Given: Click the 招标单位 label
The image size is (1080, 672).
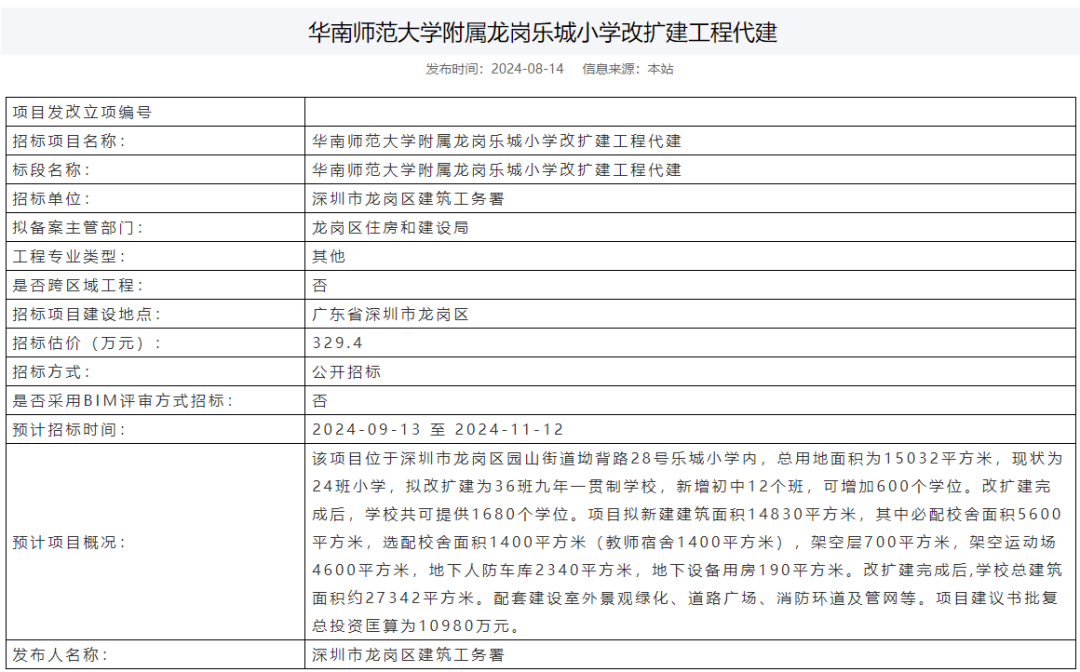Looking at the screenshot, I should [x=52, y=199].
